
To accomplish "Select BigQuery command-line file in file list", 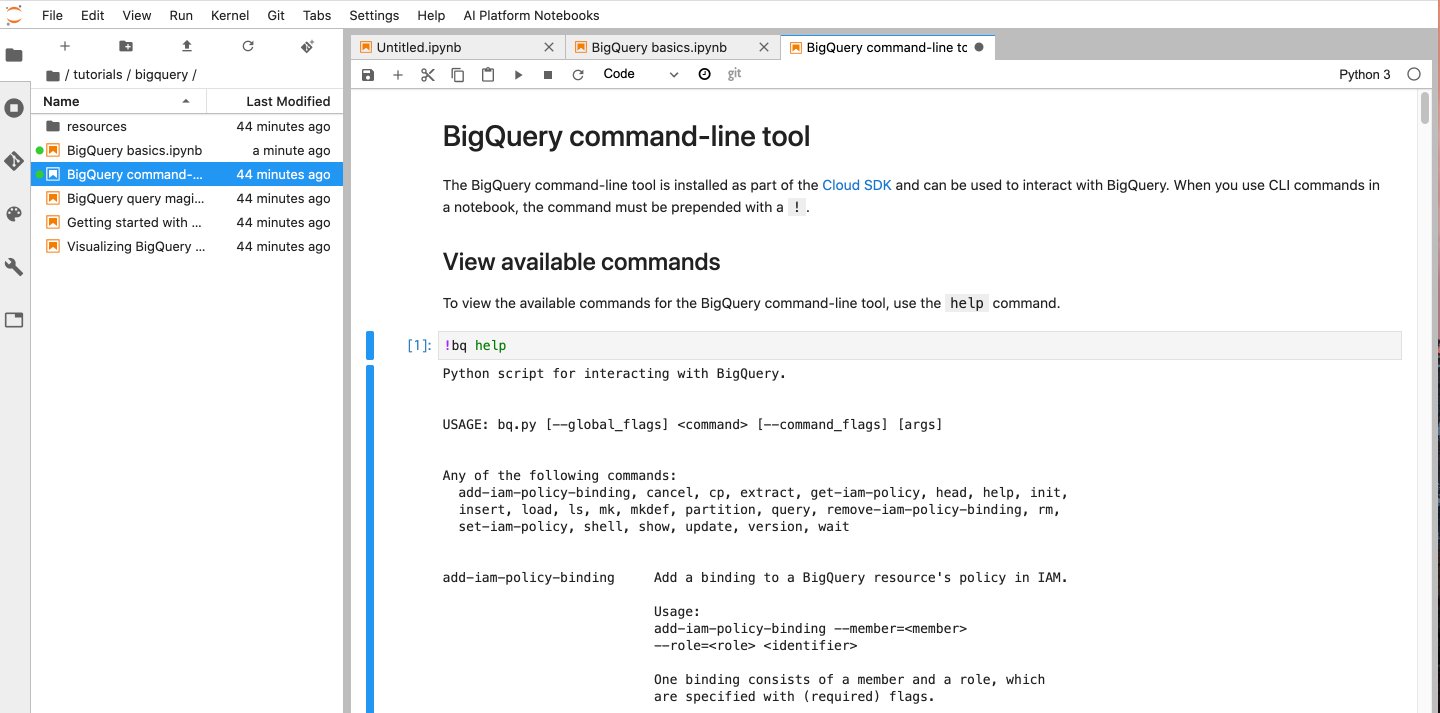I will [x=187, y=174].
